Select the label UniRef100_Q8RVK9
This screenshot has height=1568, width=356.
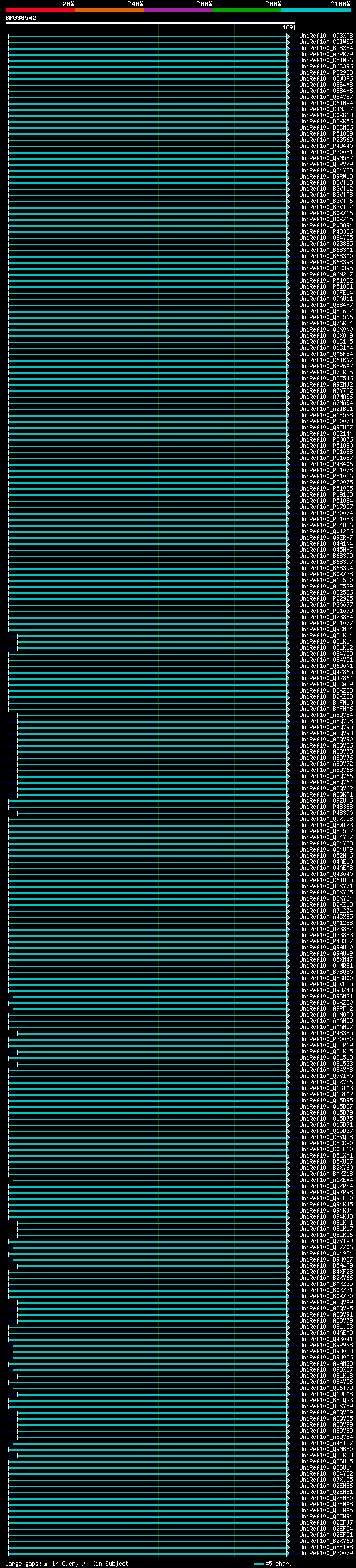[326, 164]
